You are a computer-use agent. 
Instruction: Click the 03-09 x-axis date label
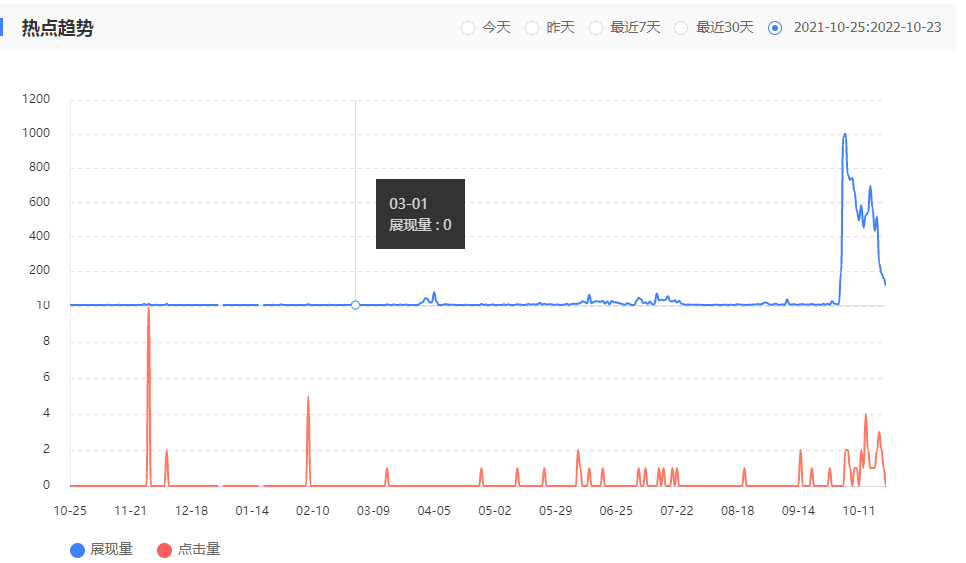[x=373, y=511]
